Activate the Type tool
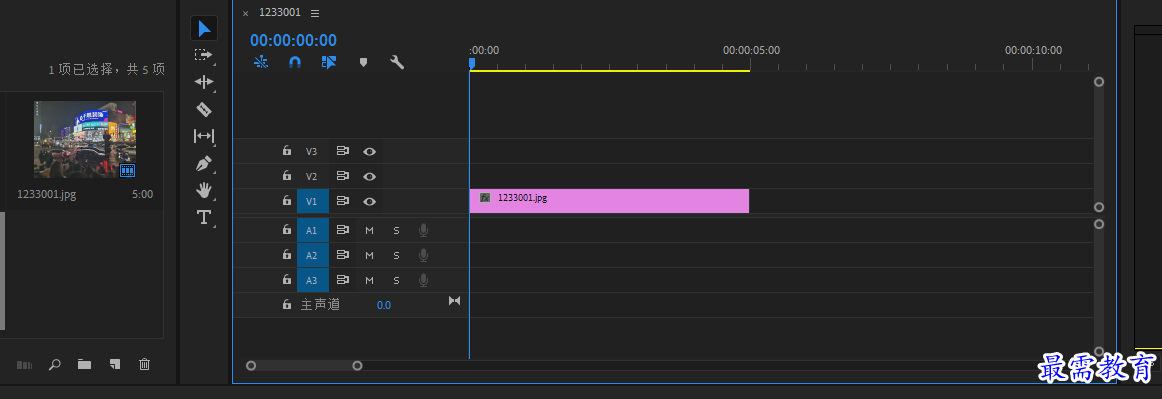1162x399 pixels. 203,217
